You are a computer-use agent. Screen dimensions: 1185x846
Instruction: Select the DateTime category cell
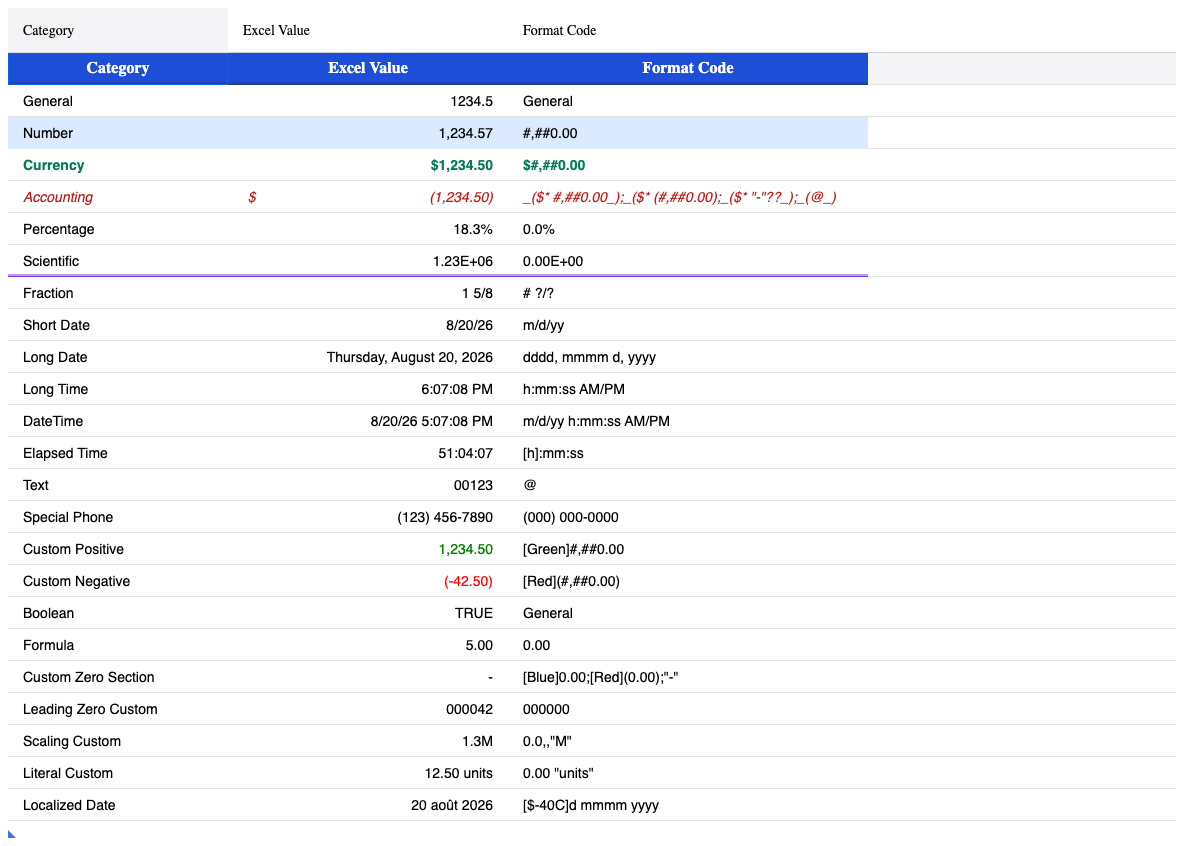pos(117,421)
